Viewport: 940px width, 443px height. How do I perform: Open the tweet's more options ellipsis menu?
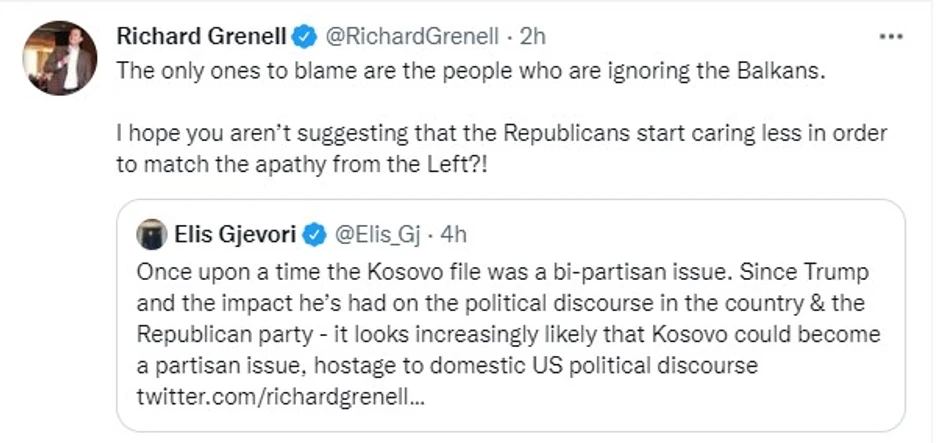coord(890,37)
